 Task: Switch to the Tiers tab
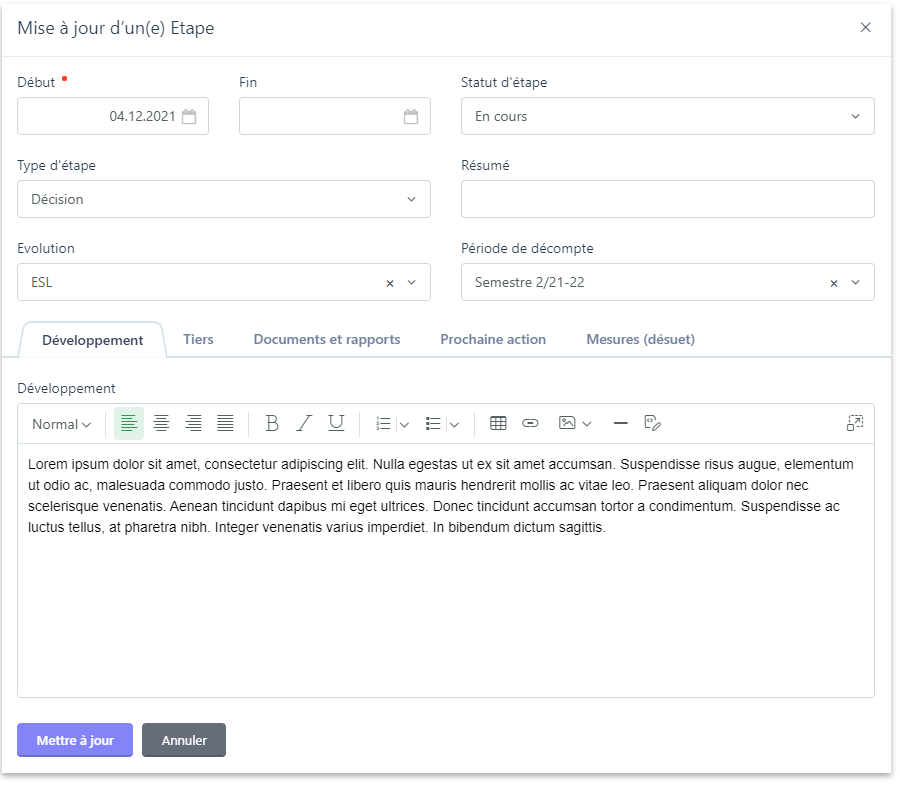coord(198,339)
